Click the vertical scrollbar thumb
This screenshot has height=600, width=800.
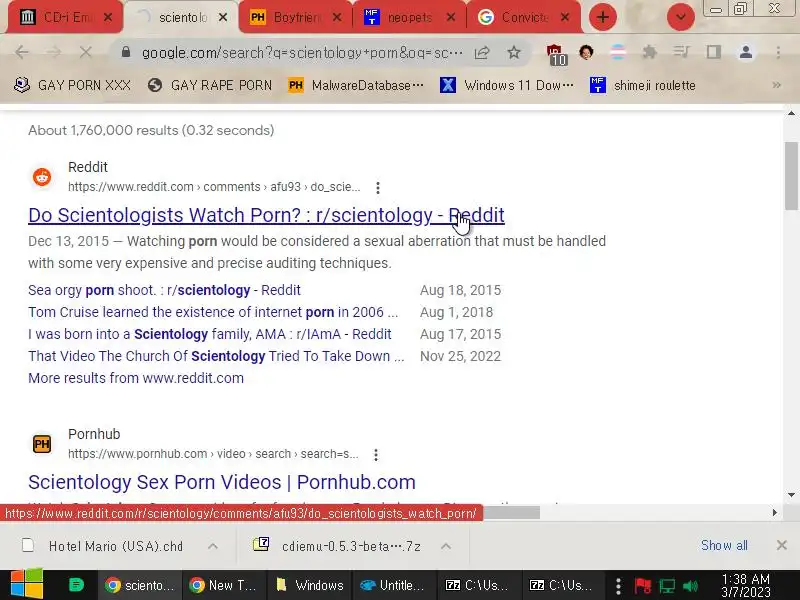pos(791,176)
